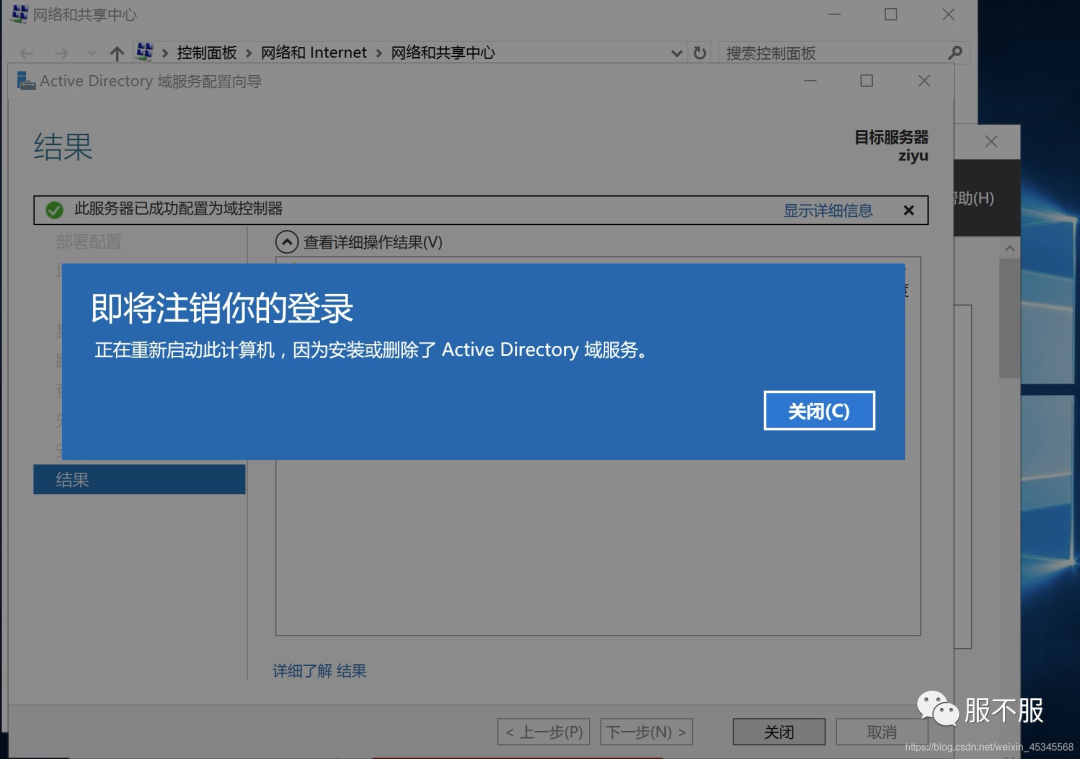The width and height of the screenshot is (1080, 759).
Task: Click the 即将注销你的登录 heading
Action: pos(222,308)
